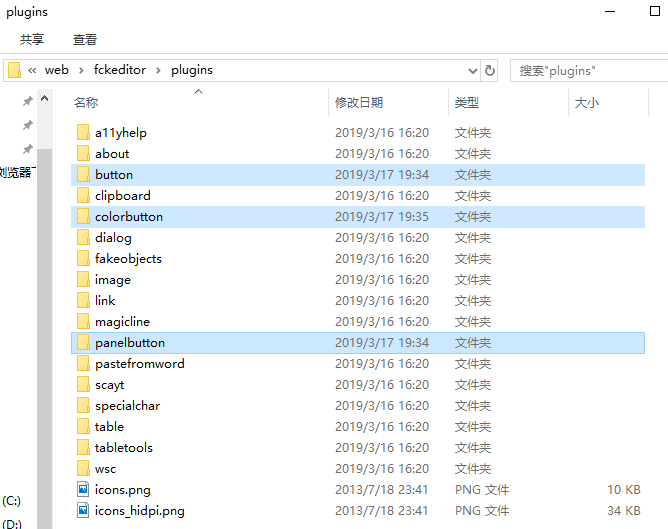Select the a11yhelp folder name
This screenshot has height=529, width=668.
pyautogui.click(x=121, y=133)
